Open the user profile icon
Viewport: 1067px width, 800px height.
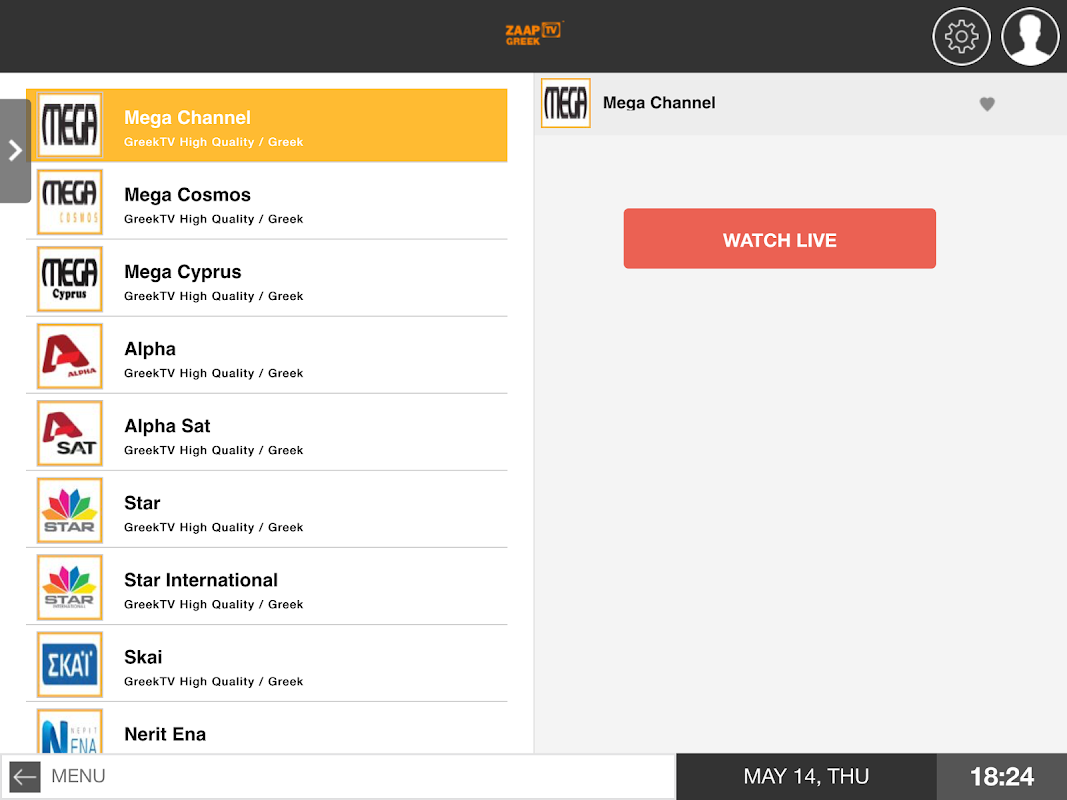(x=1030, y=36)
